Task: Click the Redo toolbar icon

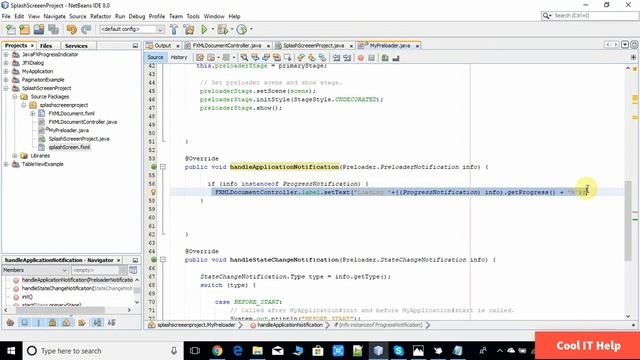Action: point(86,29)
